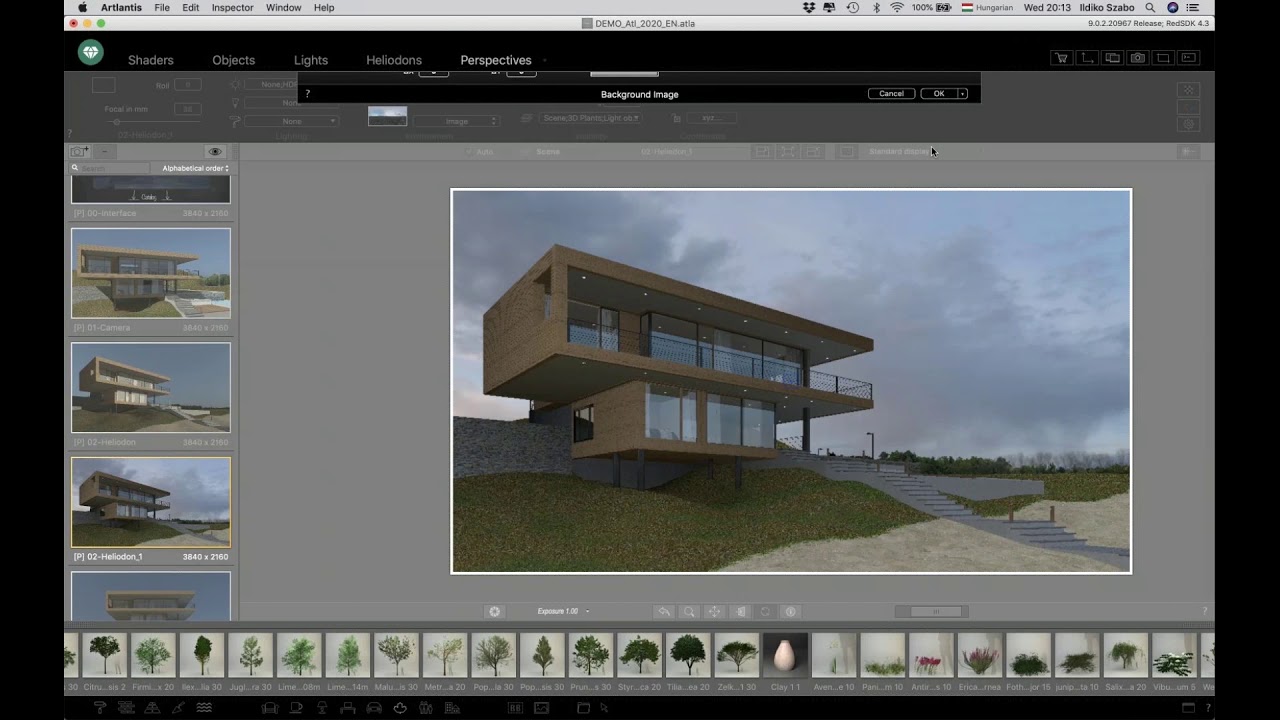Open the Media Store cart icon

tap(1062, 58)
